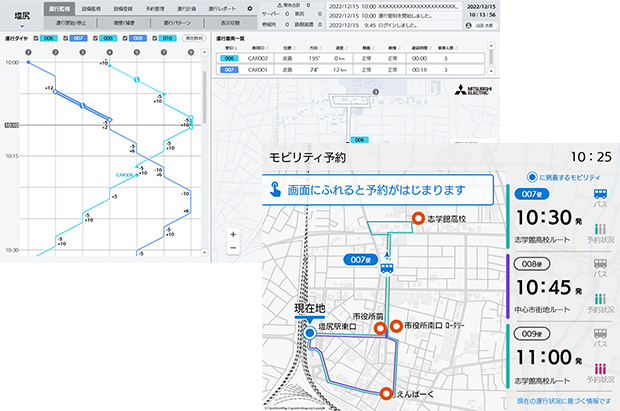Screen dimensions: 620x411
Task: Toggle the 006 service checkbox
Action: tap(37, 36)
